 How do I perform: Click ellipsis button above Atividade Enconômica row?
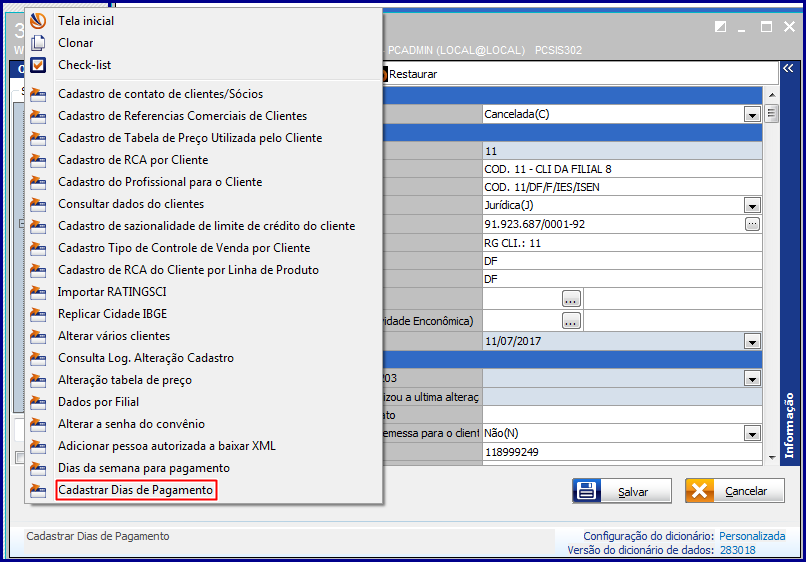(x=571, y=299)
